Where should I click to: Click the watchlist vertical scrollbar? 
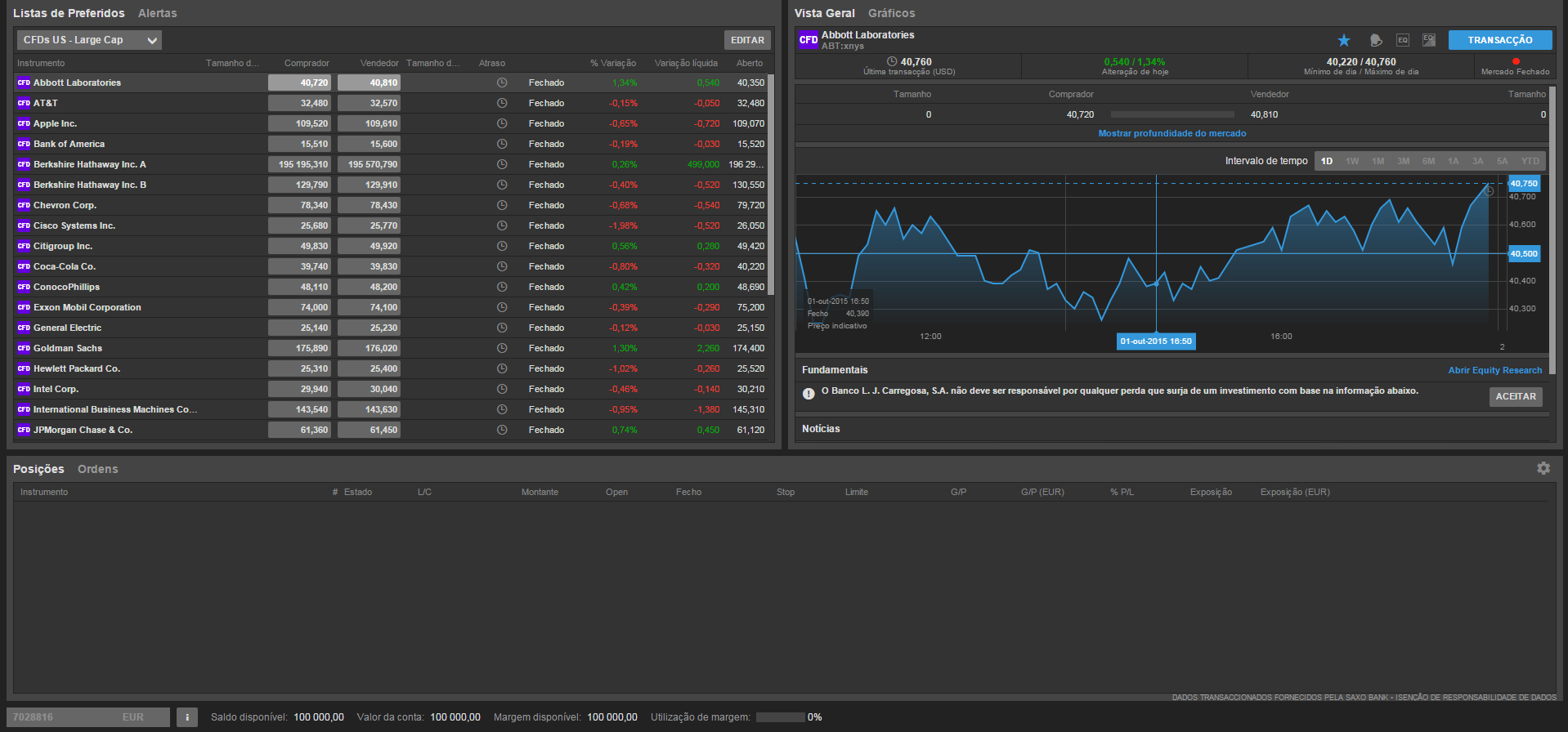pos(771,184)
